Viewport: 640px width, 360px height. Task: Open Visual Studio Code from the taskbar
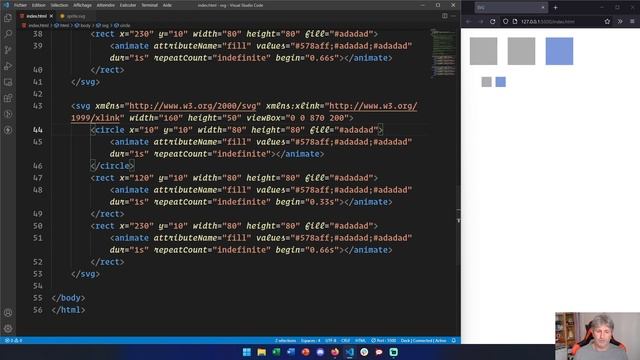tap(349, 352)
